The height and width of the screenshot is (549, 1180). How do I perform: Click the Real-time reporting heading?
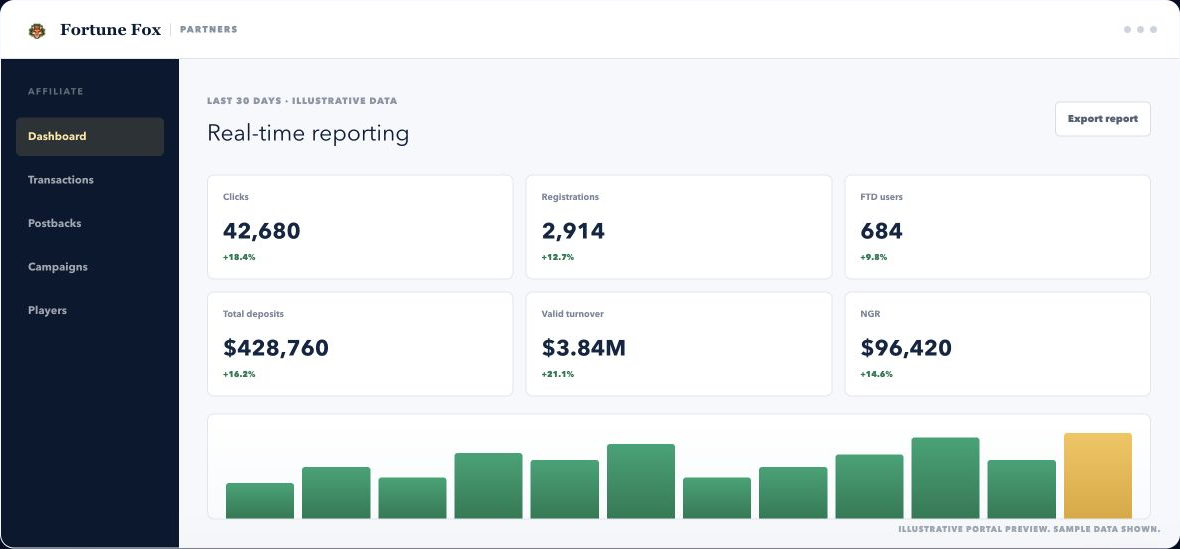308,133
